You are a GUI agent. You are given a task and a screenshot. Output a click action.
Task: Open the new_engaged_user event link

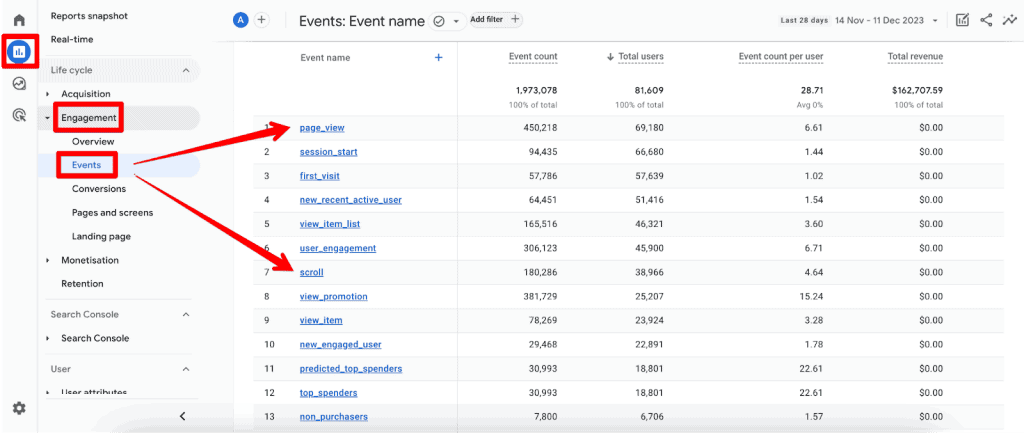coord(340,344)
